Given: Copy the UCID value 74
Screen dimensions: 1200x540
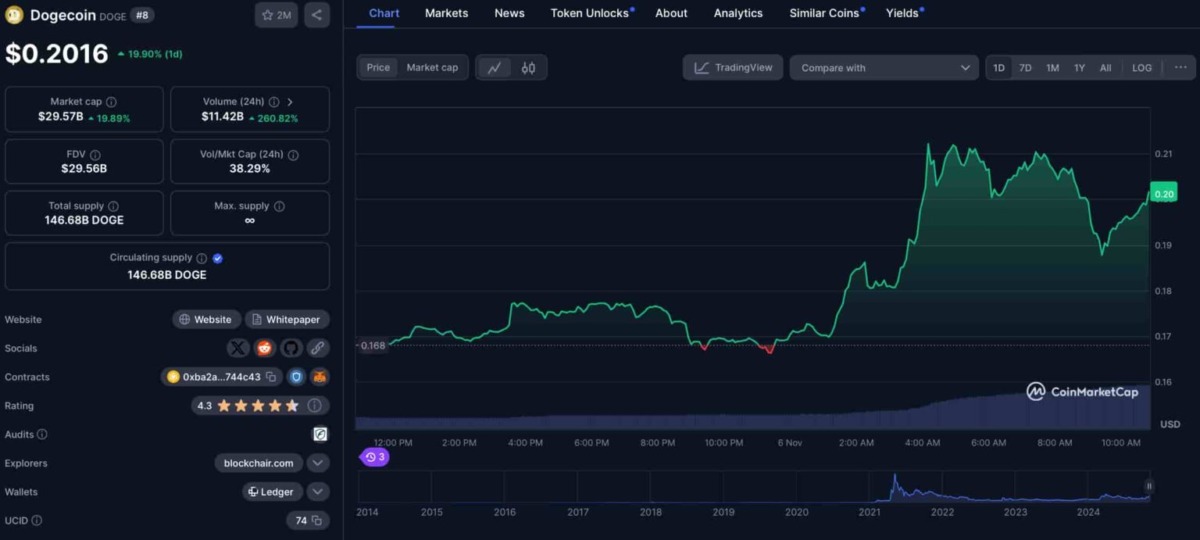Looking at the screenshot, I should point(316,520).
